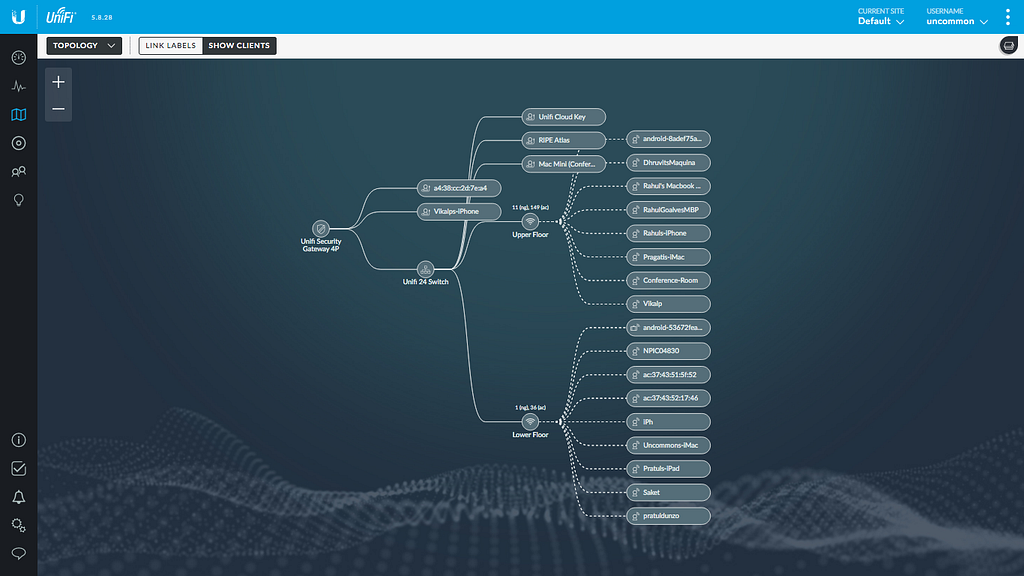The width and height of the screenshot is (1024, 576).
Task: Select the NPIC04830 client
Action: click(668, 351)
